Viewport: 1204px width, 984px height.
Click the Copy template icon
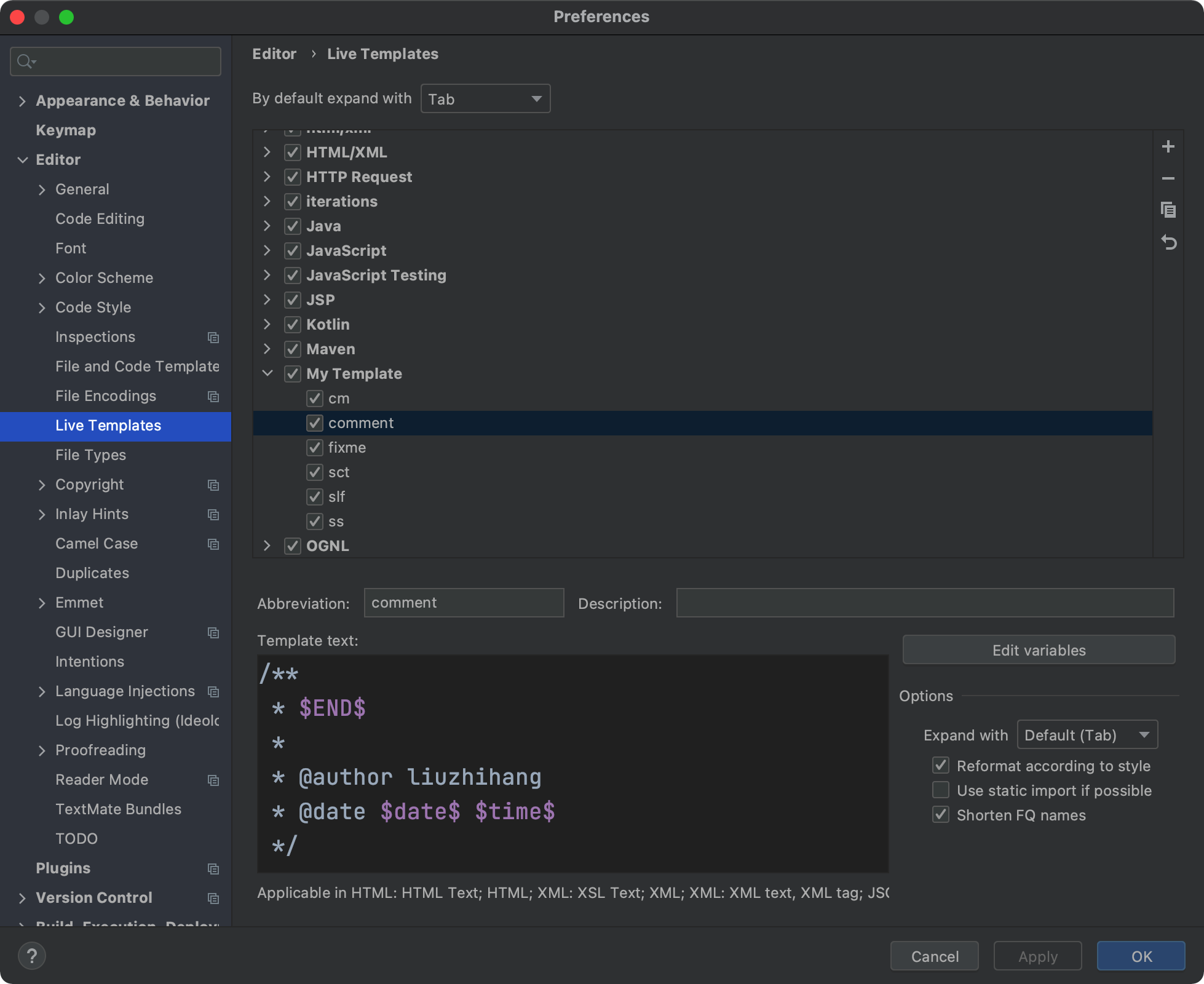(1170, 210)
